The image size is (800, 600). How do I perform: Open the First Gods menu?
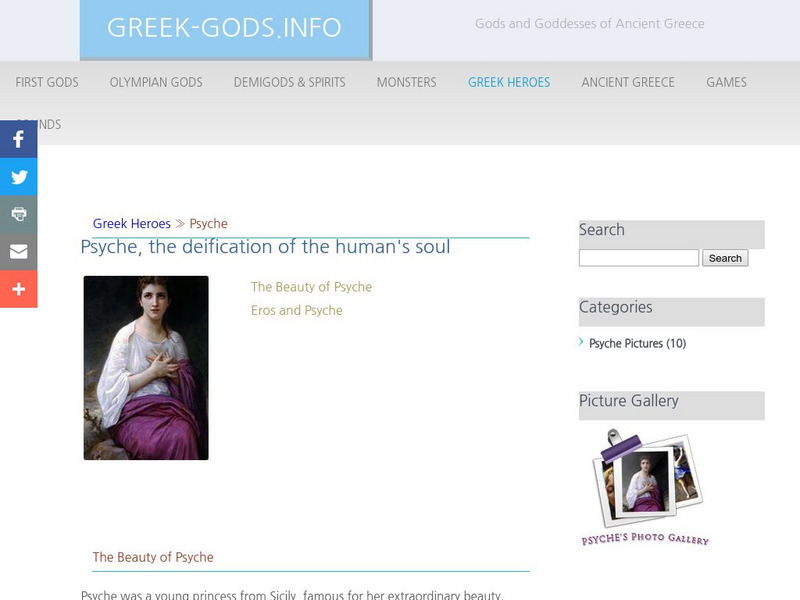point(47,82)
